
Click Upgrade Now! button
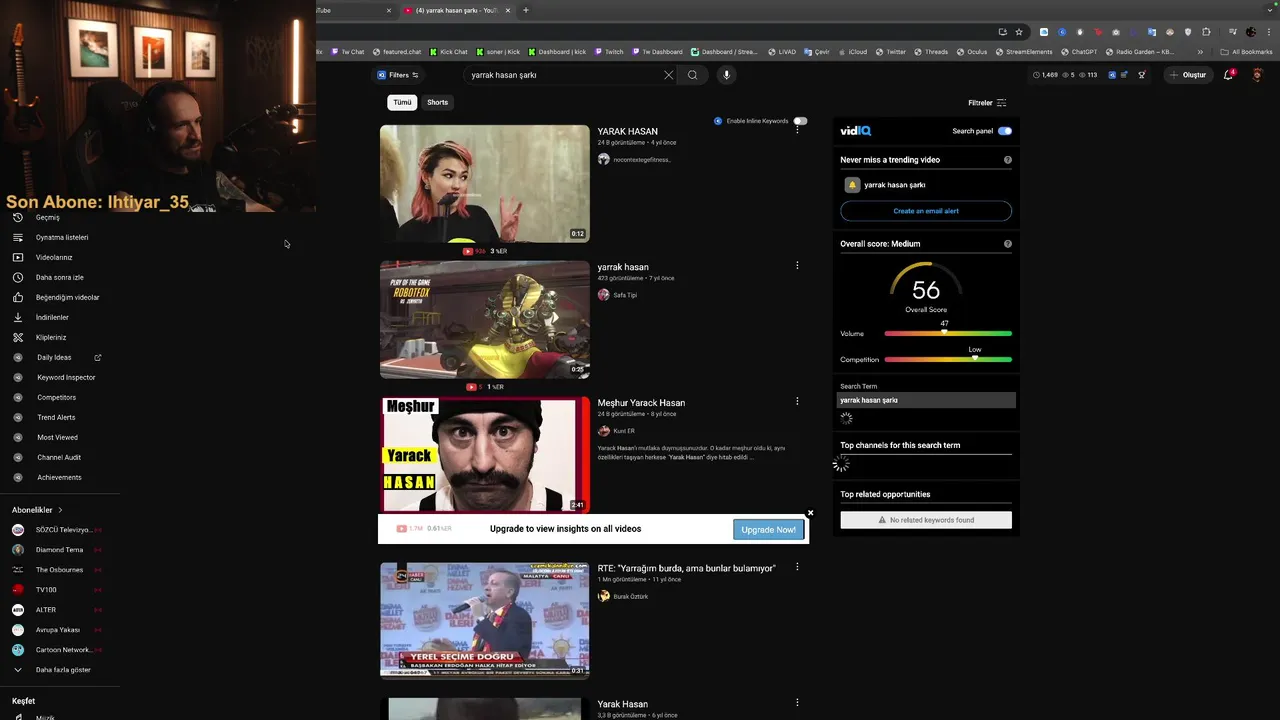[768, 530]
